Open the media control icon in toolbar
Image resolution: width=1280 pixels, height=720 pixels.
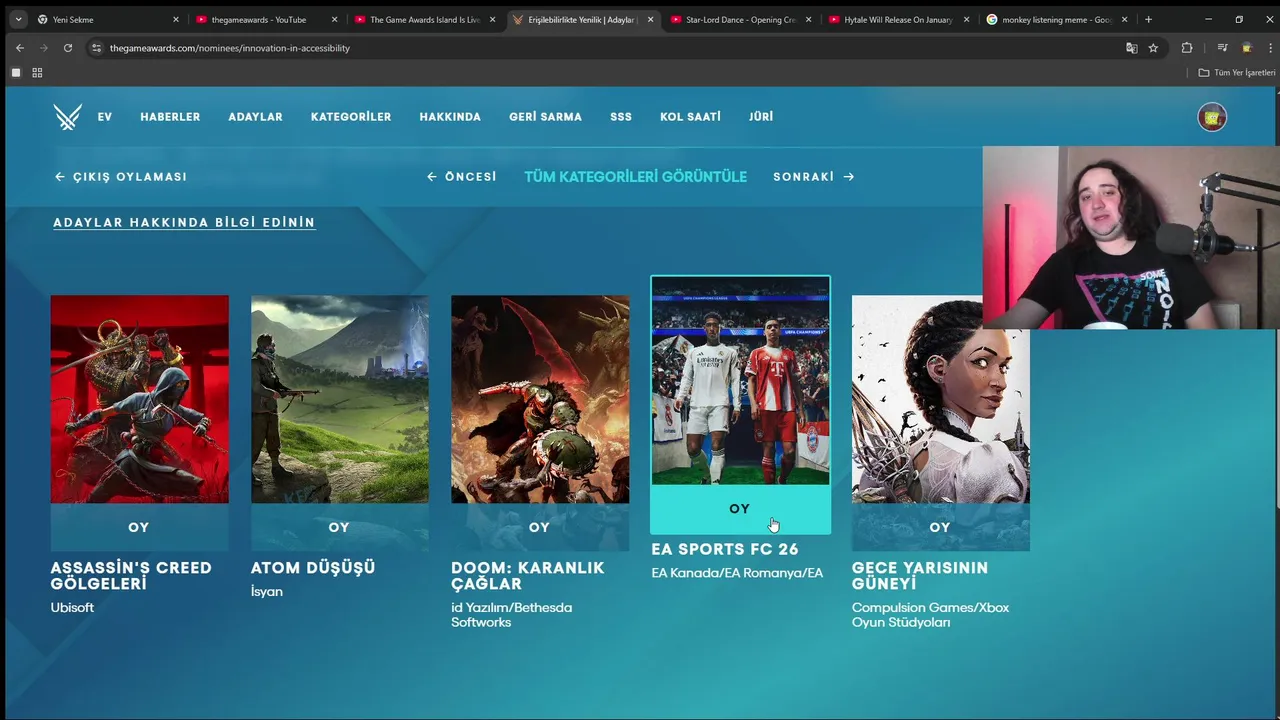(x=1222, y=48)
